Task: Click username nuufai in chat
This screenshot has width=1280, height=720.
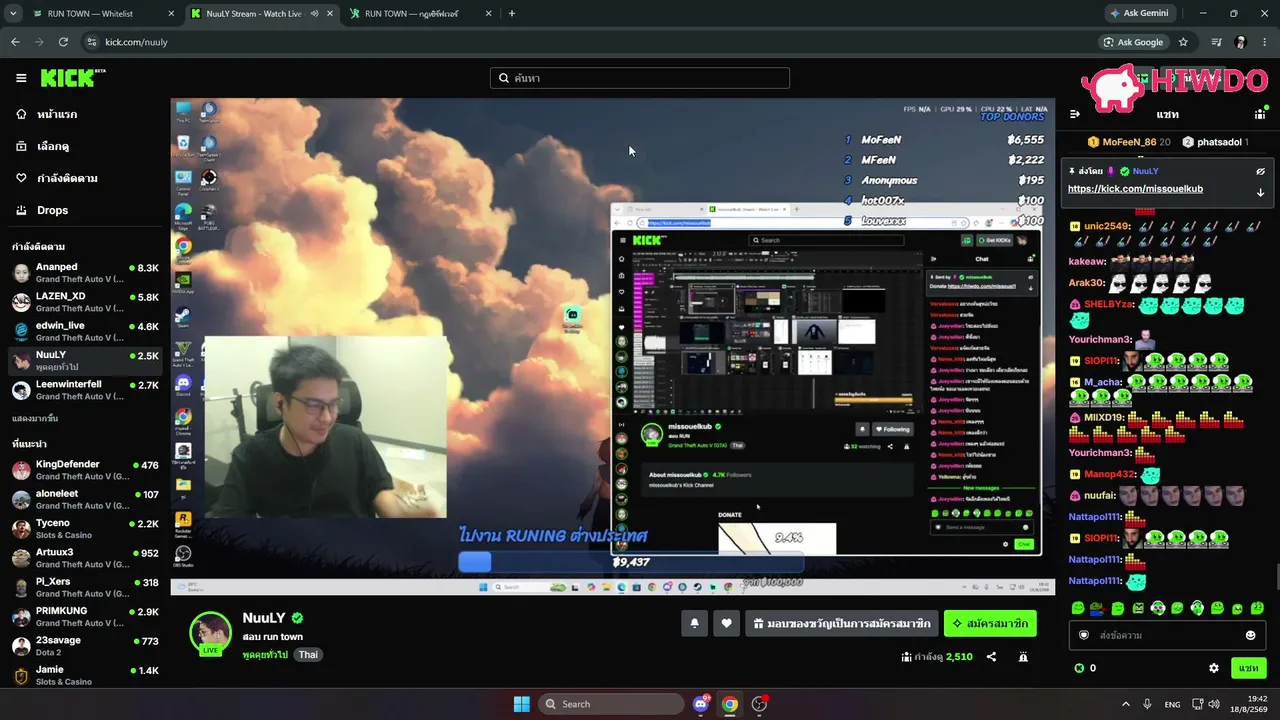Action: (1100, 495)
